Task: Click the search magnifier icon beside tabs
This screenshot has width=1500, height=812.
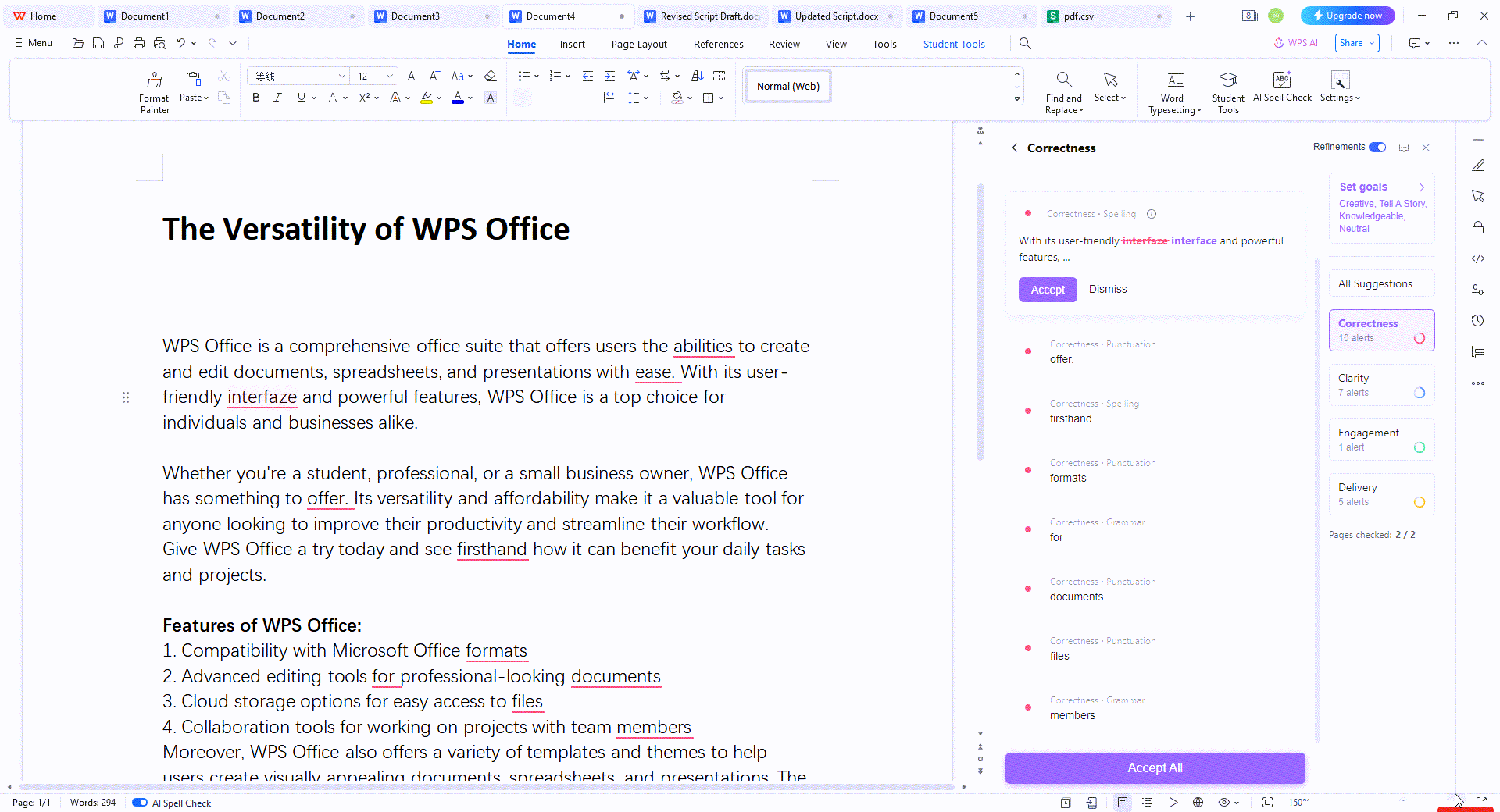Action: (1025, 44)
